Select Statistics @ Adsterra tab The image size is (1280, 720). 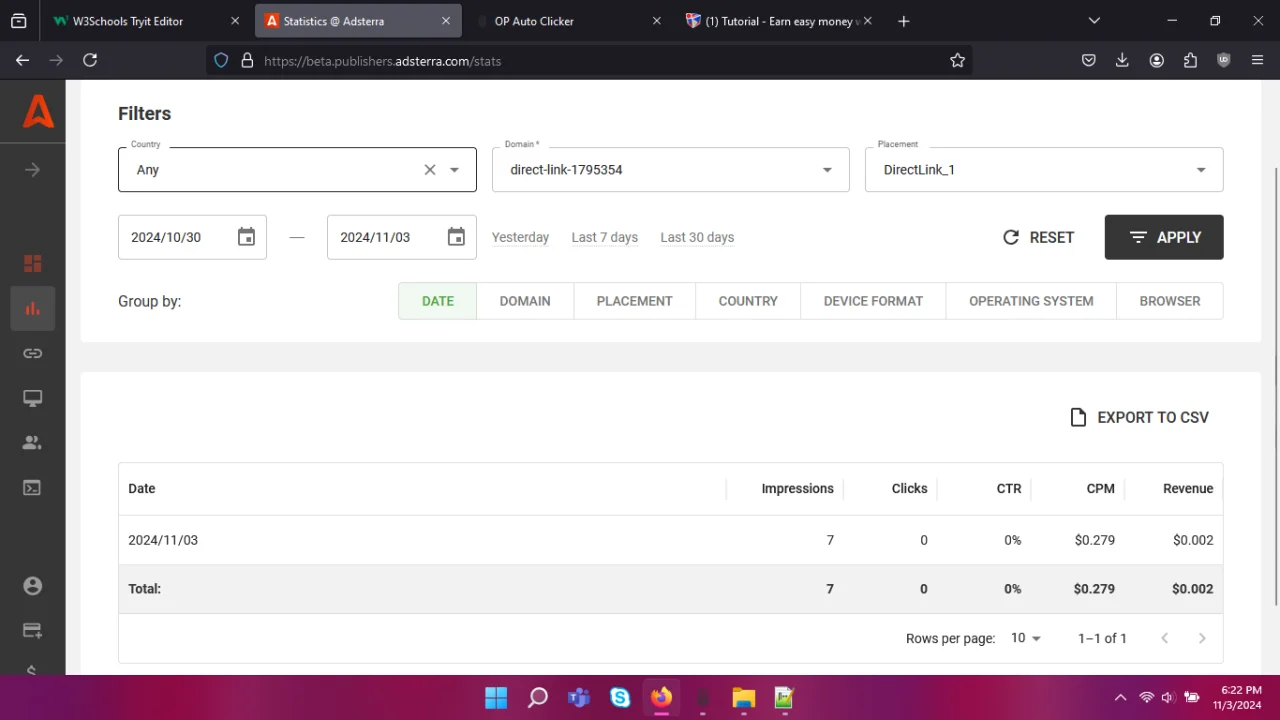358,21
